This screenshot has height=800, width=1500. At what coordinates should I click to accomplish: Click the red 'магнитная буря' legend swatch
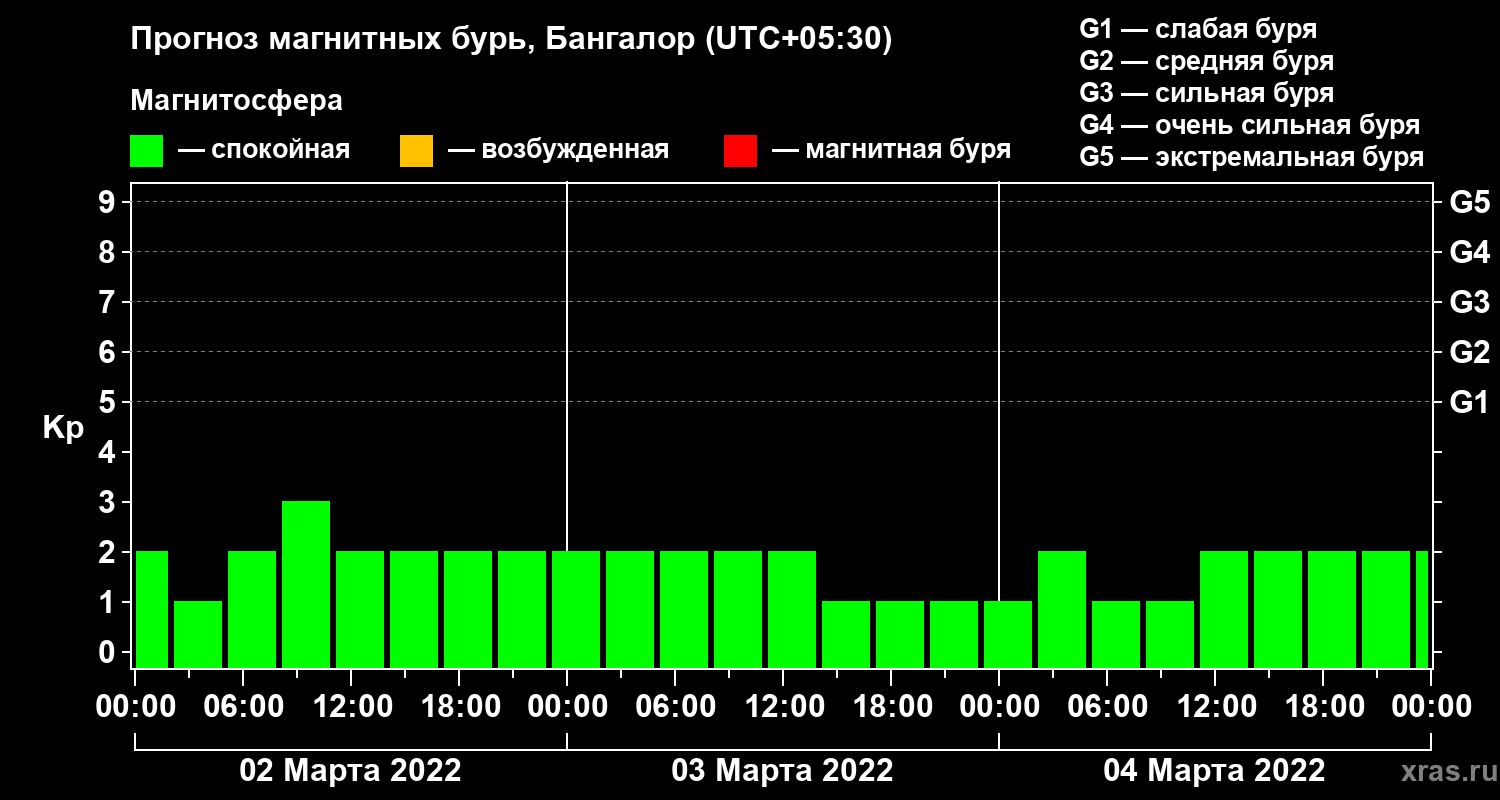click(x=740, y=151)
